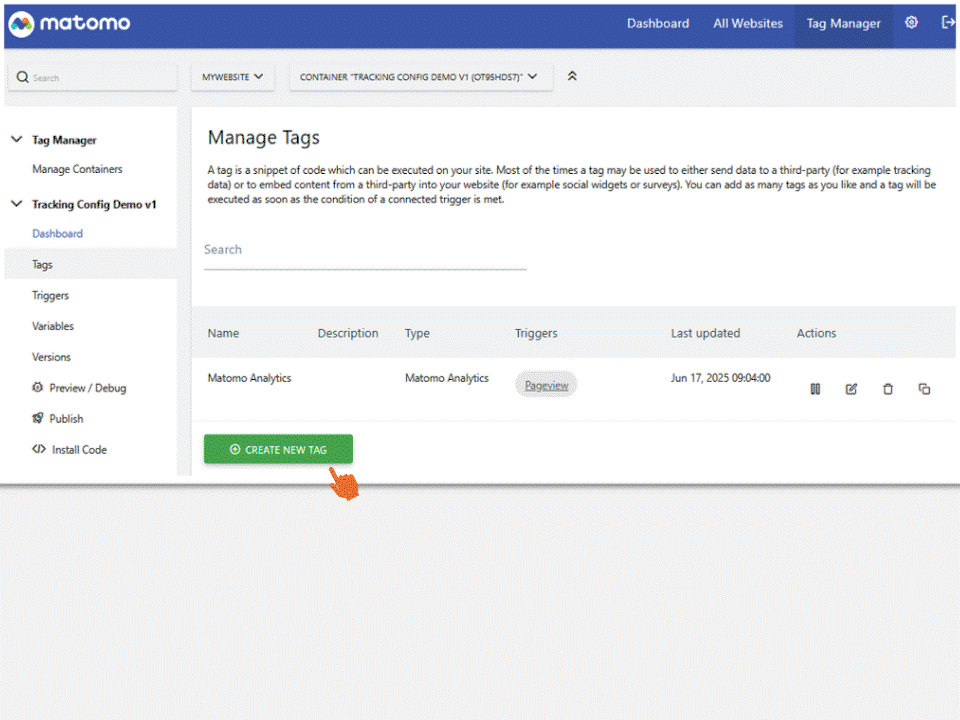Delete the Matomo Analytics tag

tap(888, 389)
